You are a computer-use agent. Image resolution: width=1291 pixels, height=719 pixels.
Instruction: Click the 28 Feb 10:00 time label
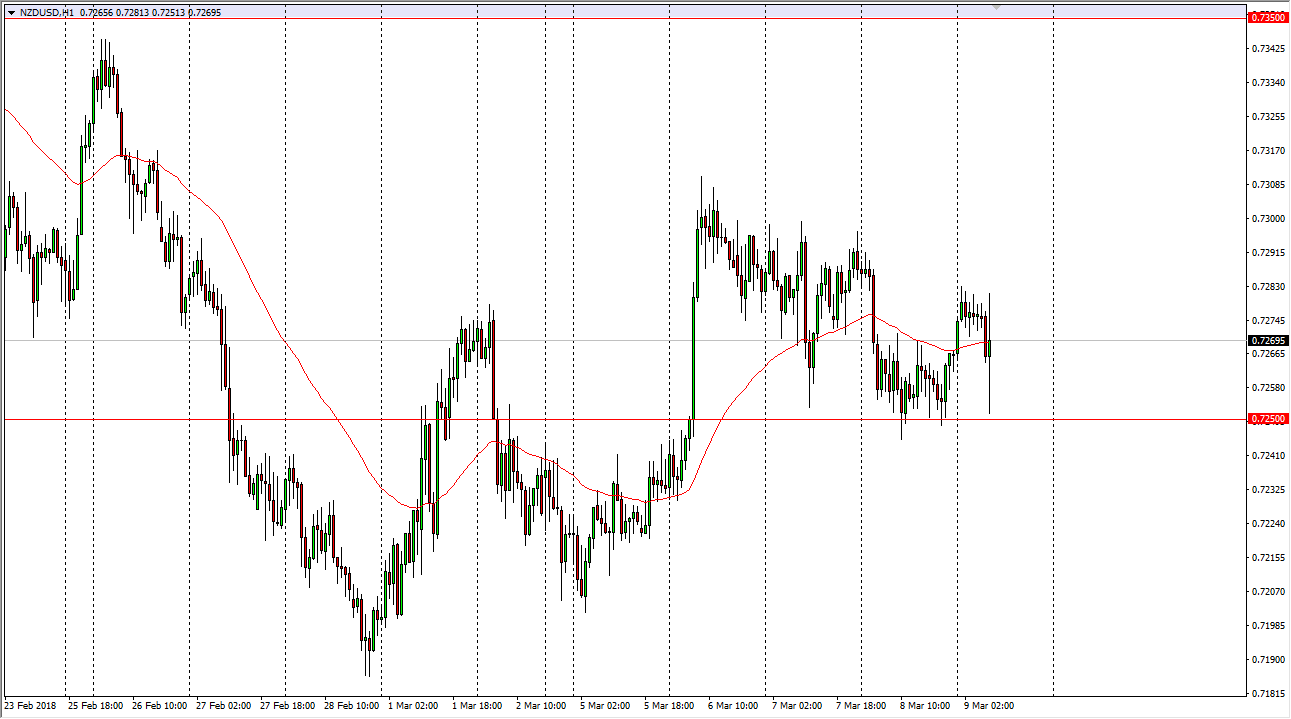click(x=352, y=706)
